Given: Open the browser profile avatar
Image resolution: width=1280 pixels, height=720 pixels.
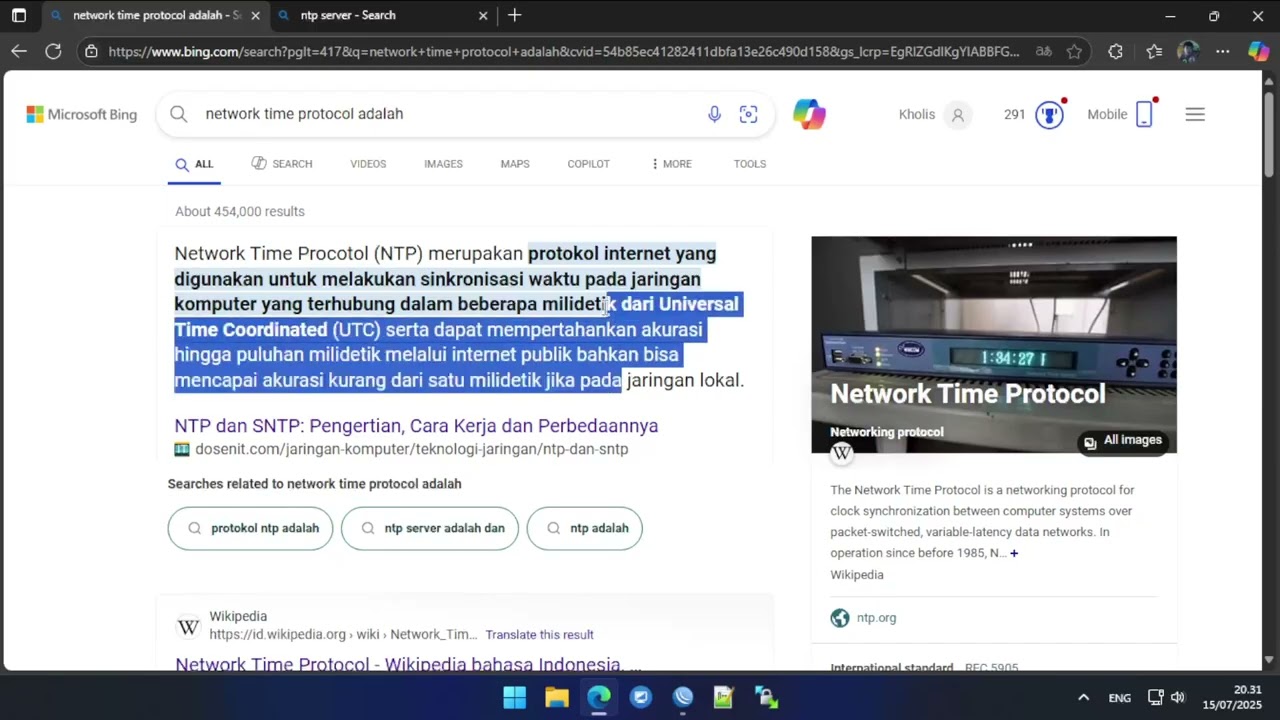Looking at the screenshot, I should tap(1188, 52).
